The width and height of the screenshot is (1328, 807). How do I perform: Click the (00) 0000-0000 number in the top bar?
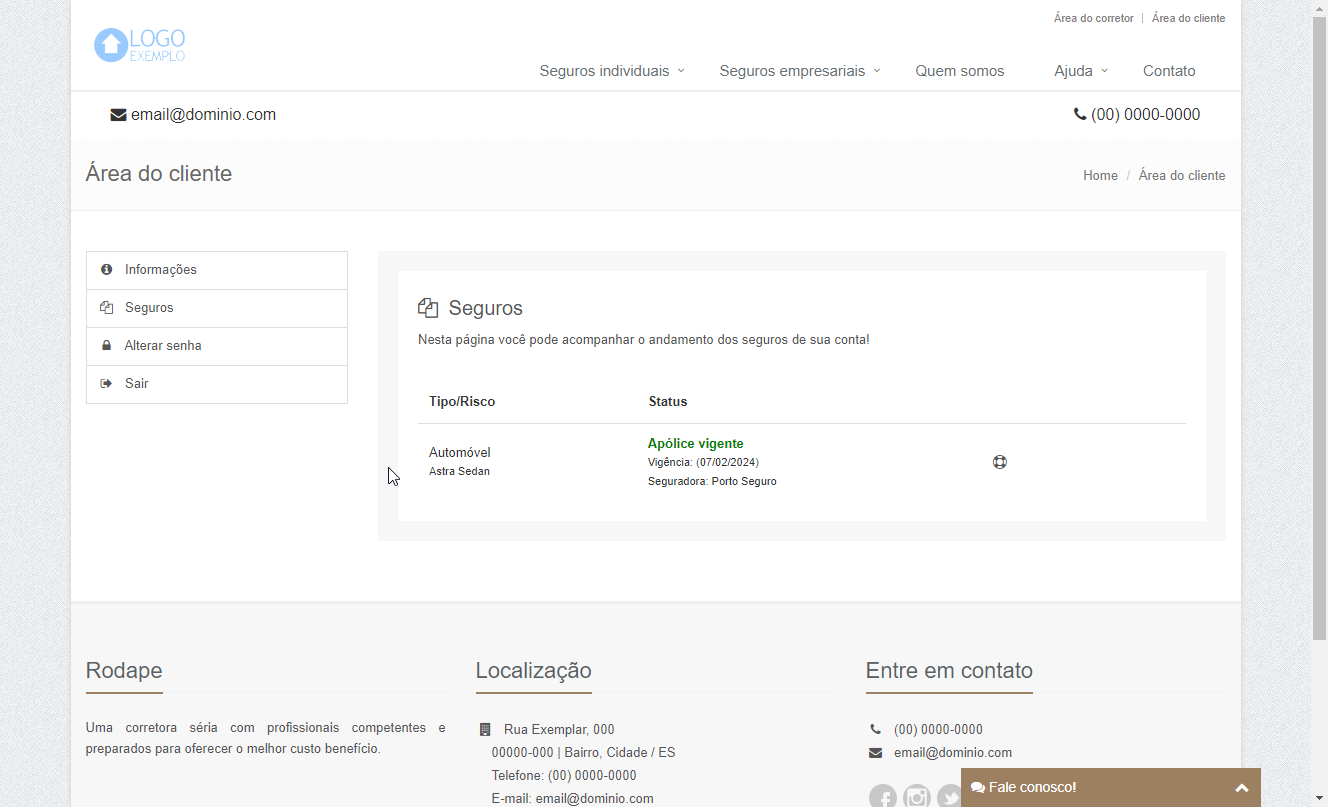click(1145, 115)
